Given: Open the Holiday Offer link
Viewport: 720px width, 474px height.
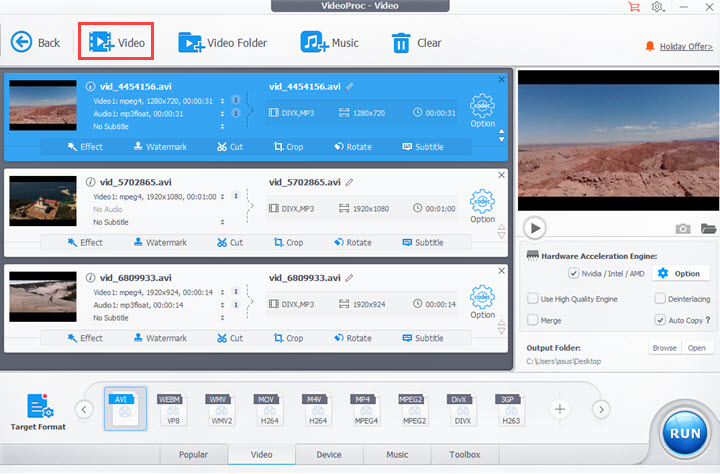Looking at the screenshot, I should click(686, 46).
